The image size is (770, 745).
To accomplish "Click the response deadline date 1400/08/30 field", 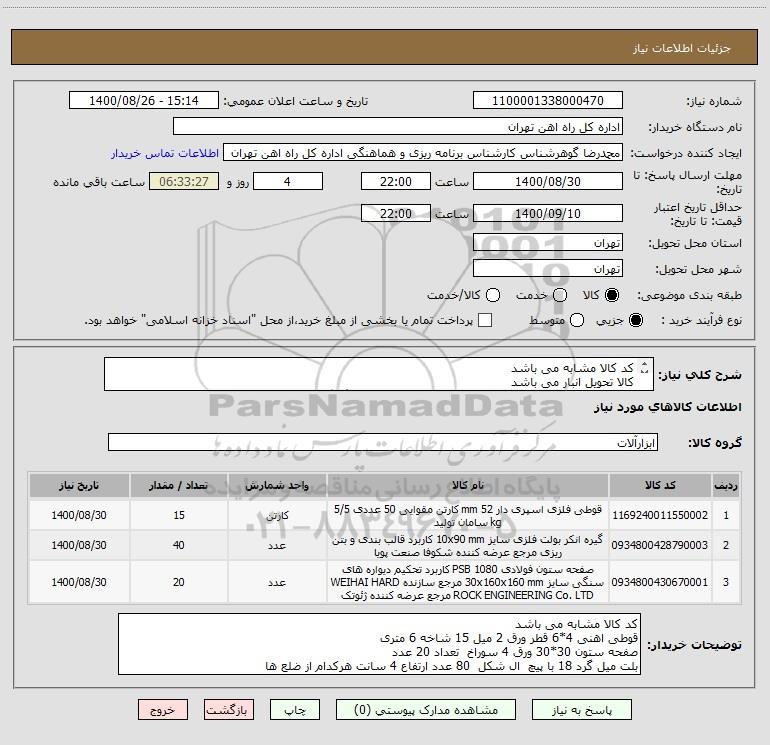I will [x=548, y=181].
